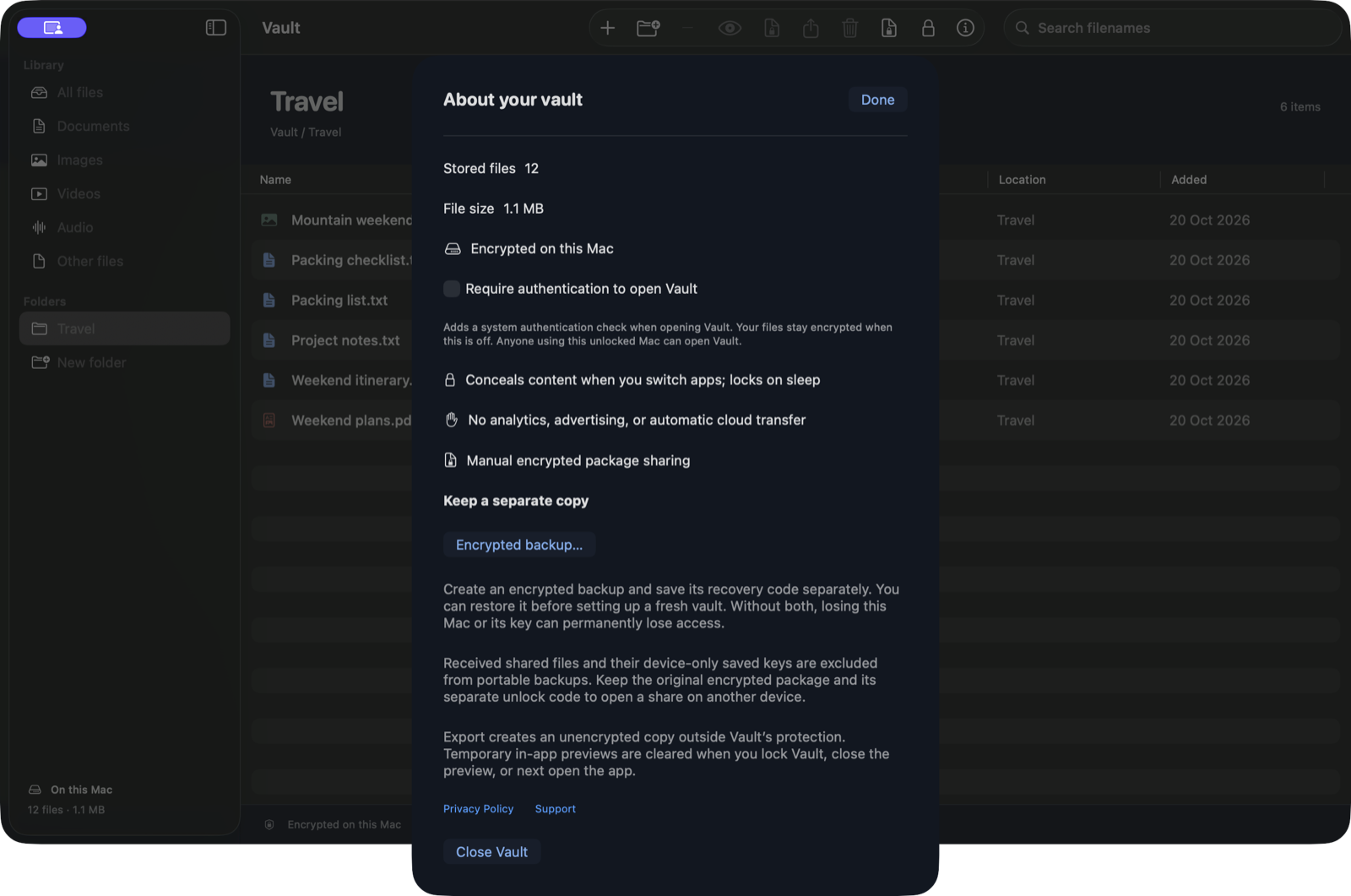The width and height of the screenshot is (1351, 896).
Task: Open the Privacy Policy link
Action: [x=478, y=809]
